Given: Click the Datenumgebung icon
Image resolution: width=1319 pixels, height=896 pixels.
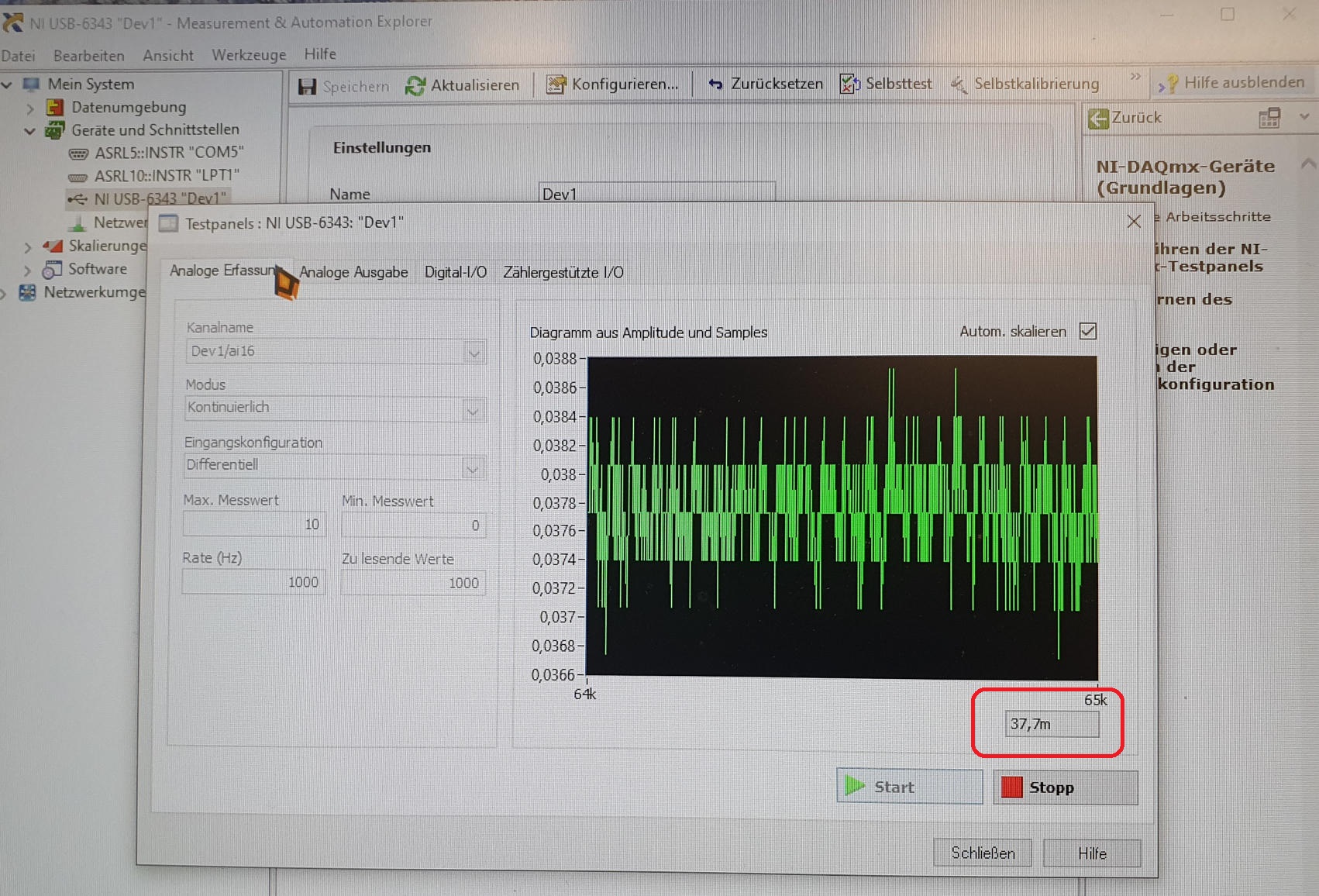Looking at the screenshot, I should tap(55, 107).
